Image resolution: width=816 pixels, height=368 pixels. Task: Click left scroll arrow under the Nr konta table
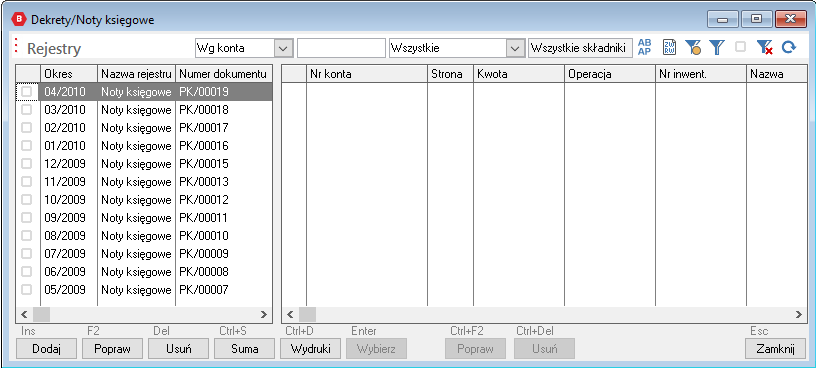[x=290, y=314]
